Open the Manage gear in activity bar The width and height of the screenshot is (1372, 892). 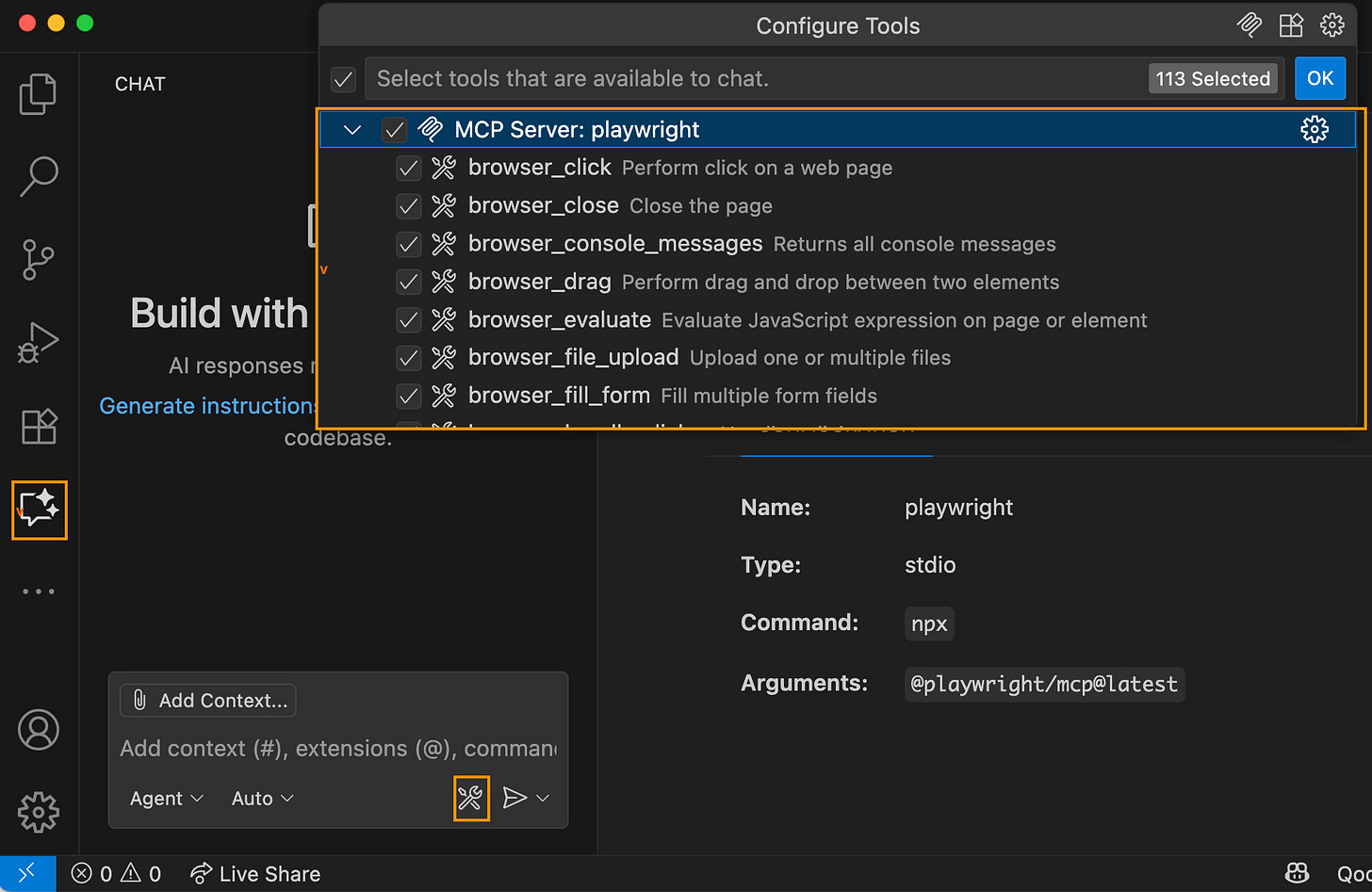(x=39, y=812)
